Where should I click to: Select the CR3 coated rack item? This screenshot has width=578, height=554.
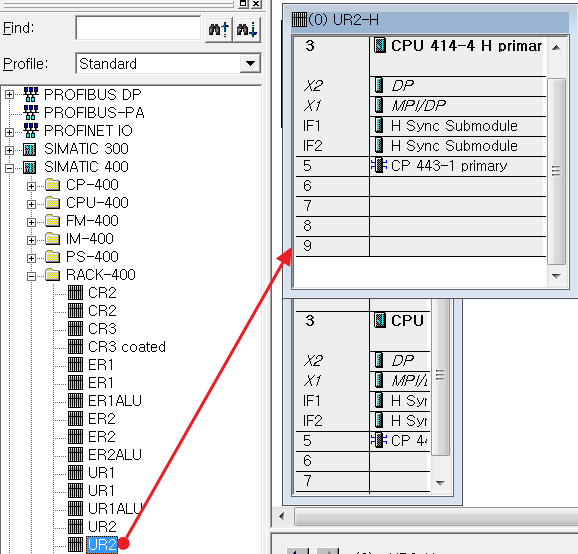click(127, 346)
